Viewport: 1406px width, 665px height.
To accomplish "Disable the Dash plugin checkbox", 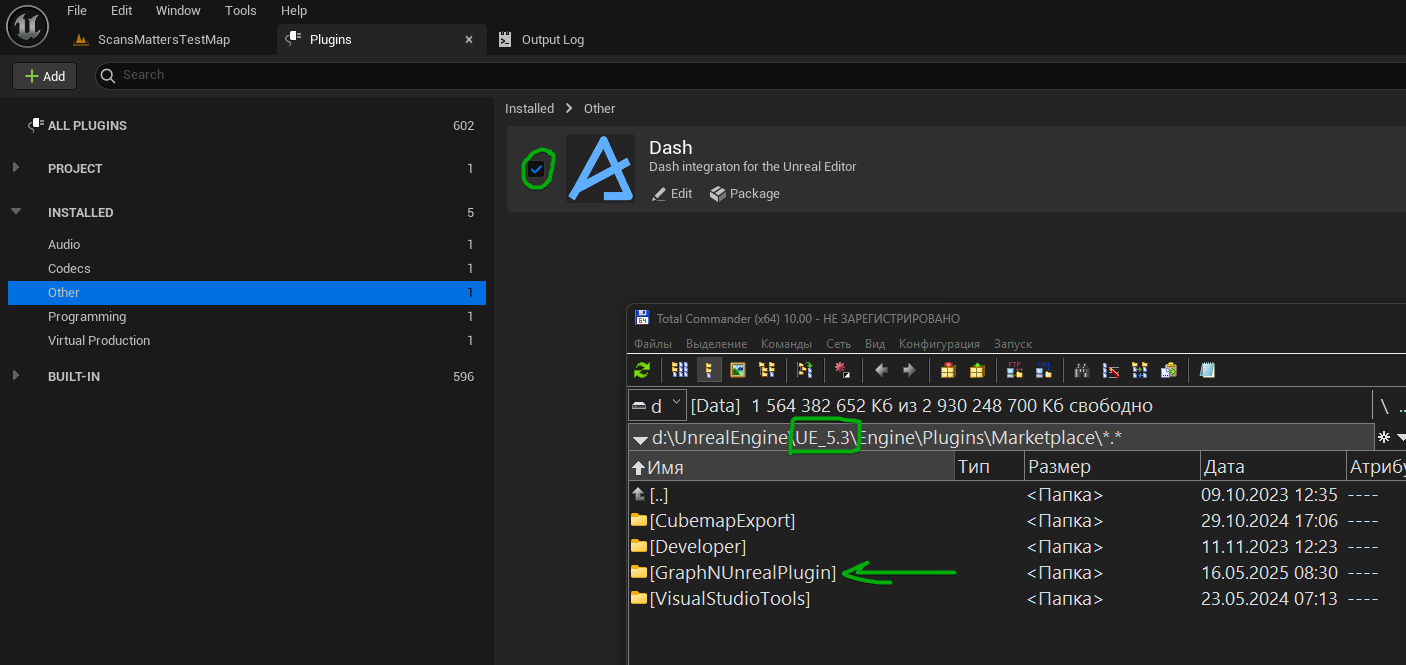I will click(536, 169).
